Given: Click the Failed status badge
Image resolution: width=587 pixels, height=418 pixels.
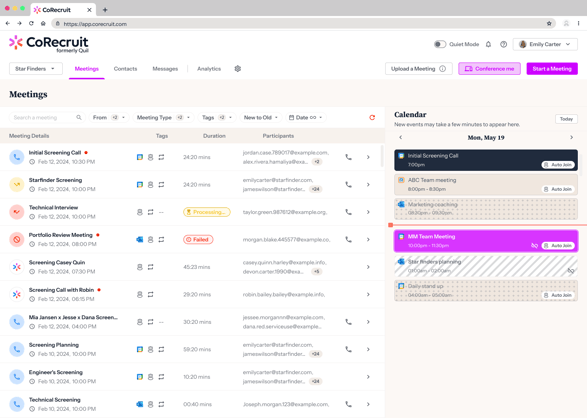Looking at the screenshot, I should point(198,239).
